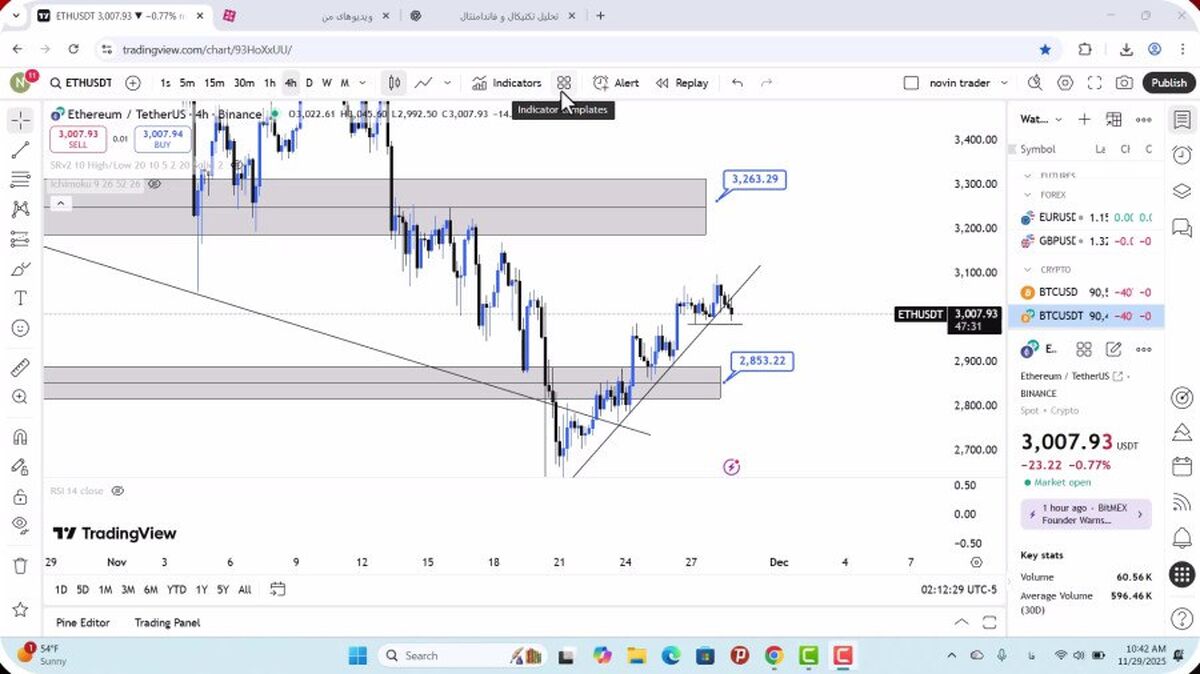
Task: Toggle magnet mode in left toolbar
Action: point(20,437)
